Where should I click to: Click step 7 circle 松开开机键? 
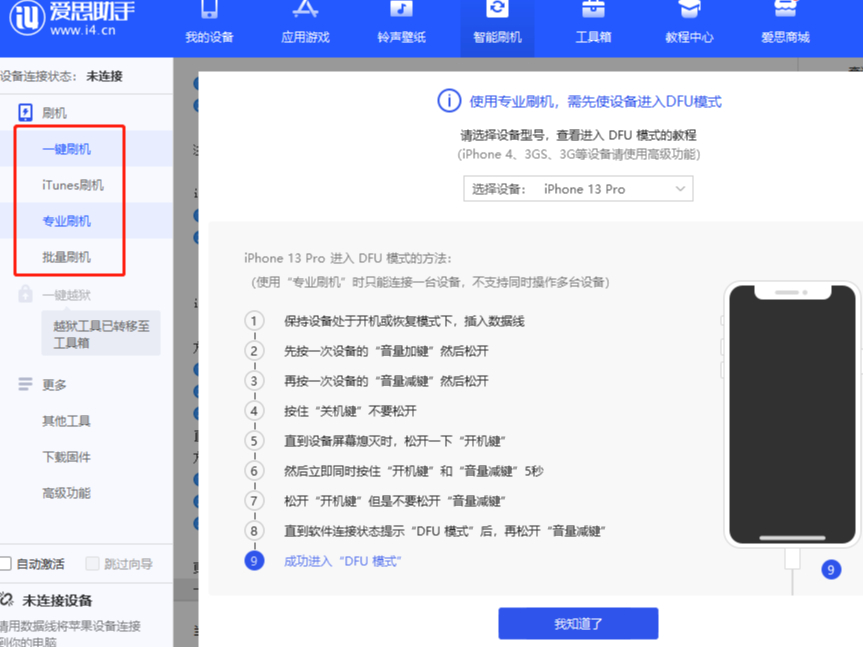click(x=254, y=501)
